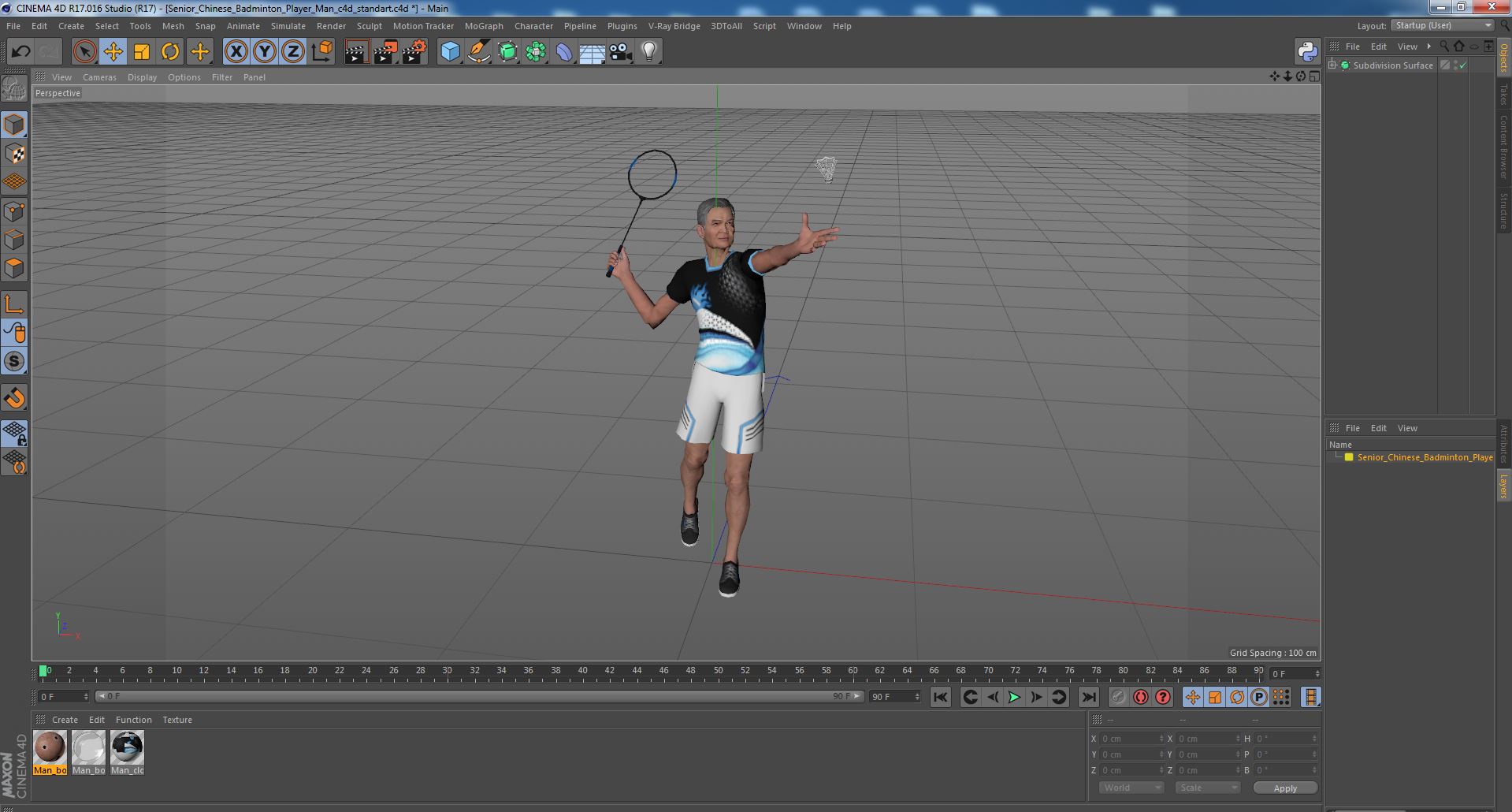Play the animation forwards
The width and height of the screenshot is (1512, 812).
click(x=1014, y=697)
